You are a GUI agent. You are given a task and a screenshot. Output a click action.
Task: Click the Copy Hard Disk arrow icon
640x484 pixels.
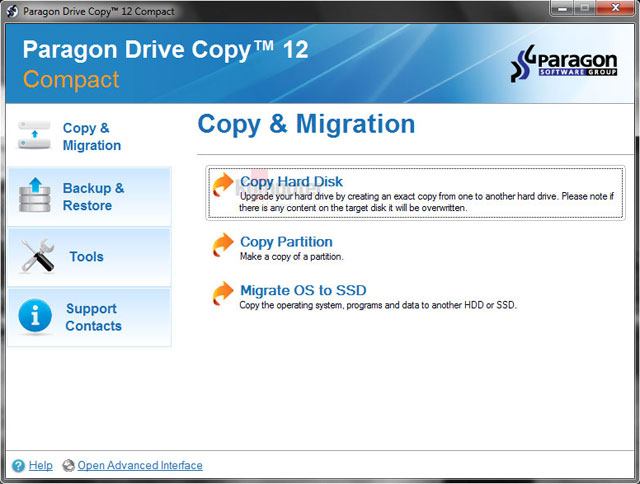pyautogui.click(x=222, y=188)
